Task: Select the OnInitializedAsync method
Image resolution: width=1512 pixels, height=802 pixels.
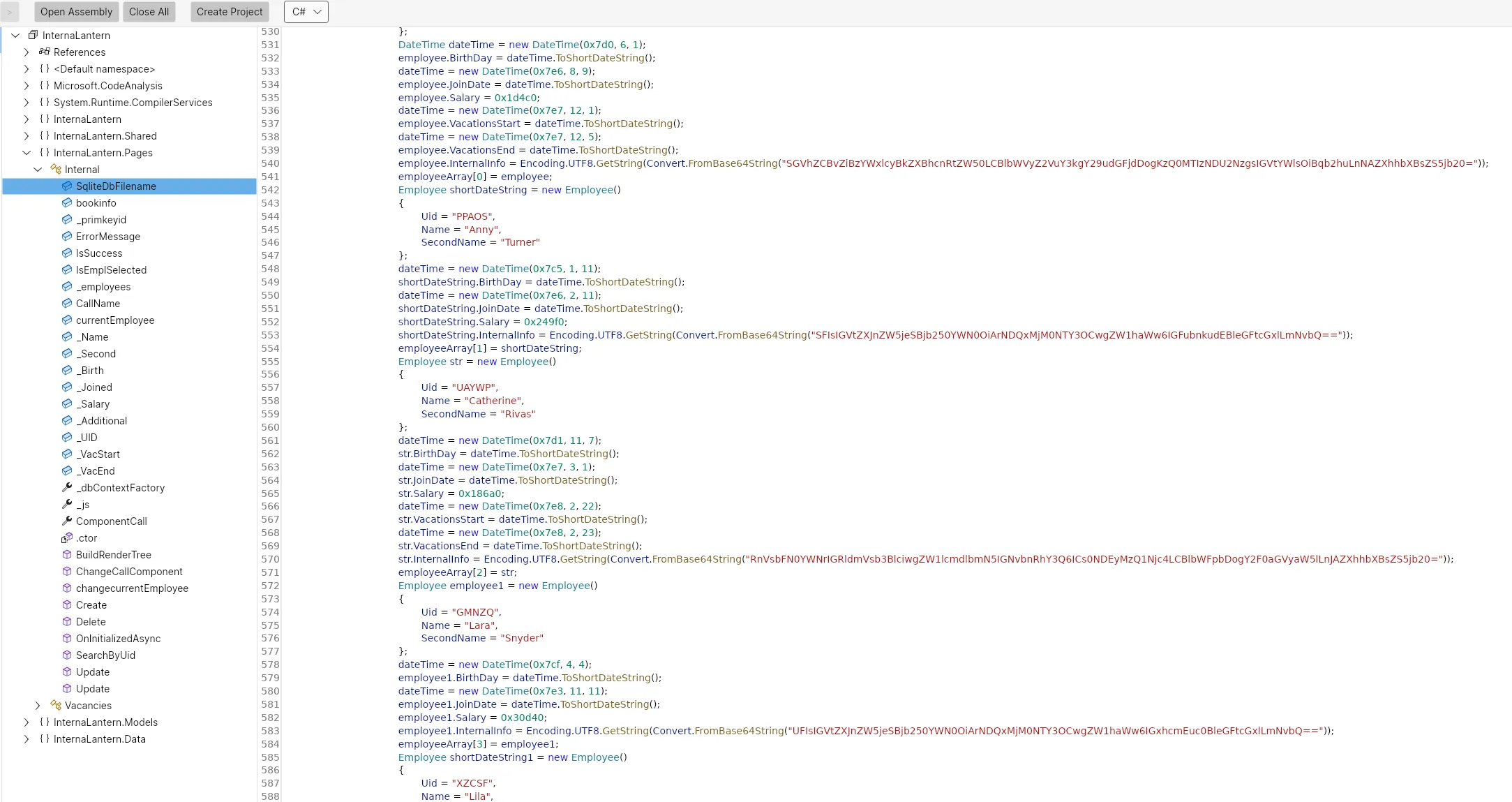Action: click(x=118, y=638)
